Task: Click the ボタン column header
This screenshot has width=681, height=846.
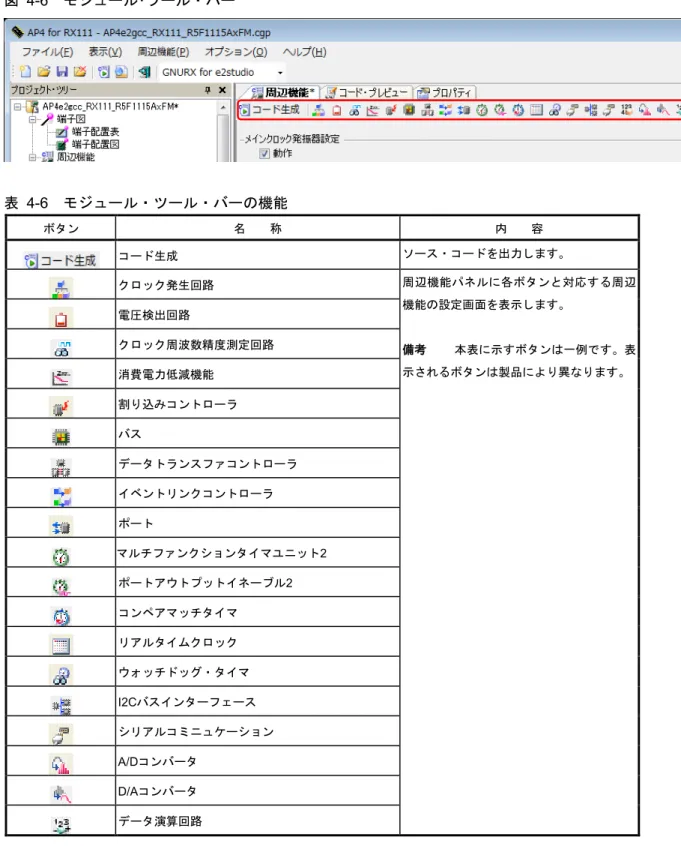Action: (x=61, y=229)
